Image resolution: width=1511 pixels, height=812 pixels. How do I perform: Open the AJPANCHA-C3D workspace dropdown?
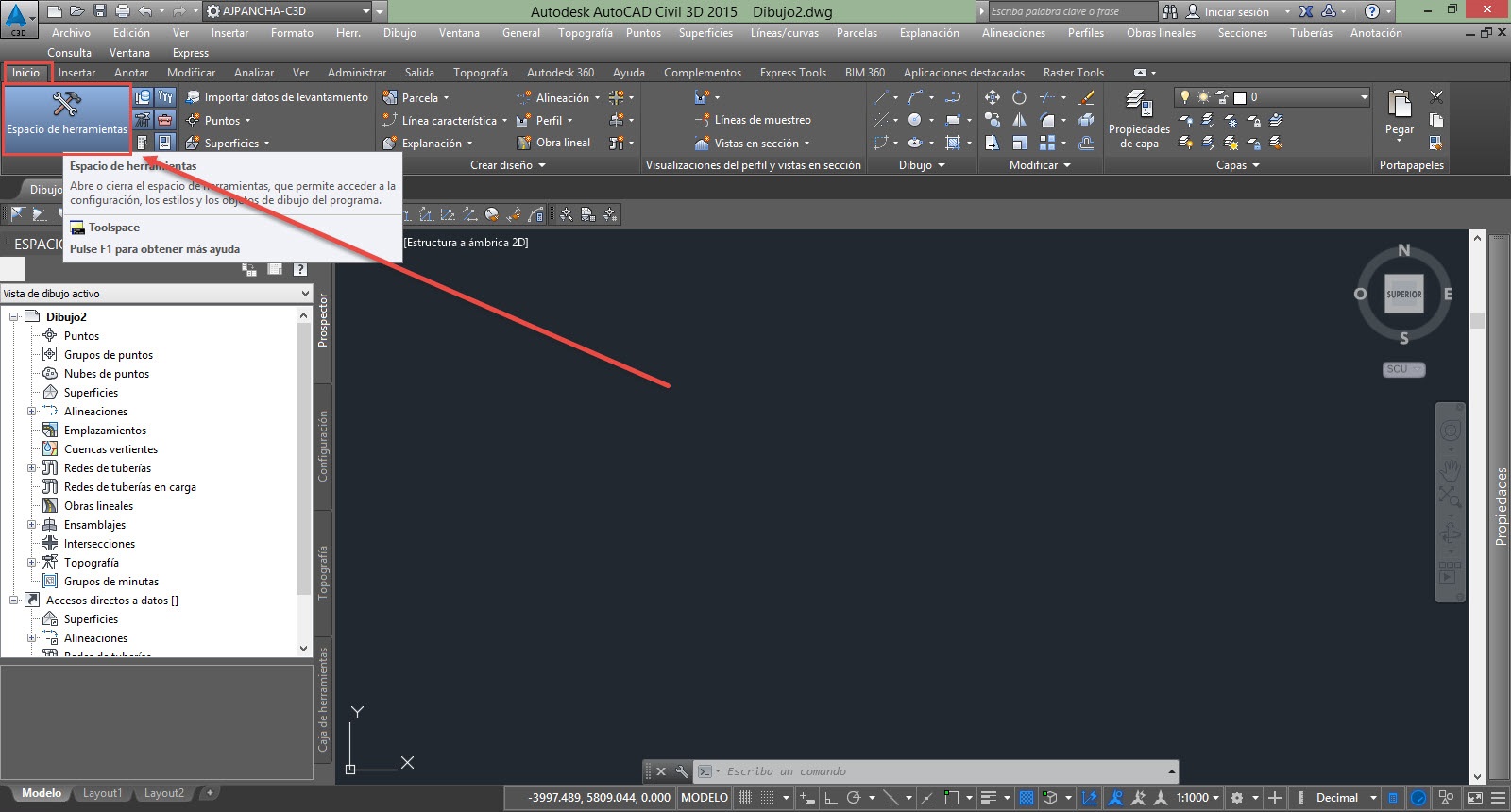pyautogui.click(x=289, y=11)
